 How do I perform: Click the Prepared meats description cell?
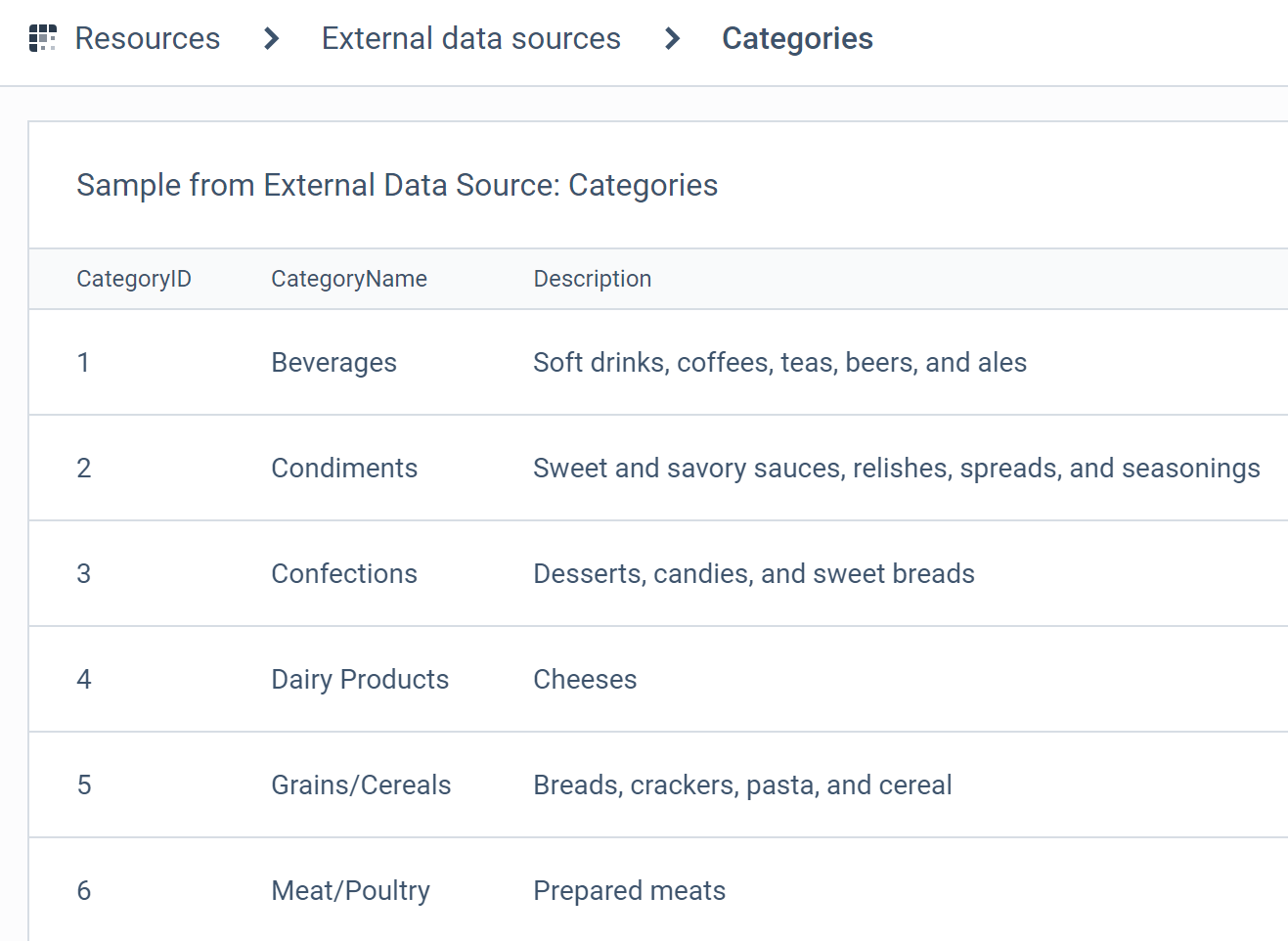point(629,890)
